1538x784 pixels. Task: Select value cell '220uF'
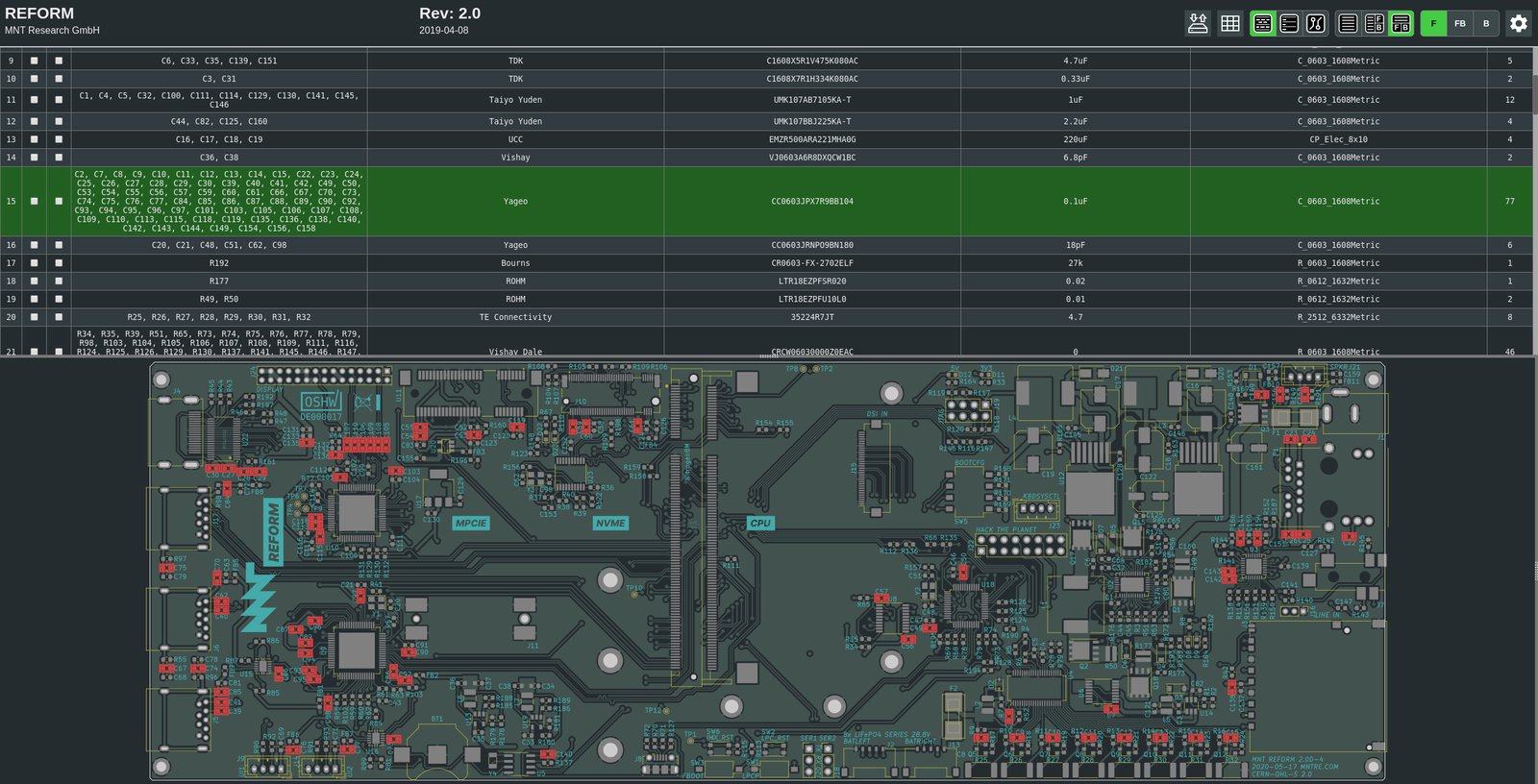point(1076,139)
